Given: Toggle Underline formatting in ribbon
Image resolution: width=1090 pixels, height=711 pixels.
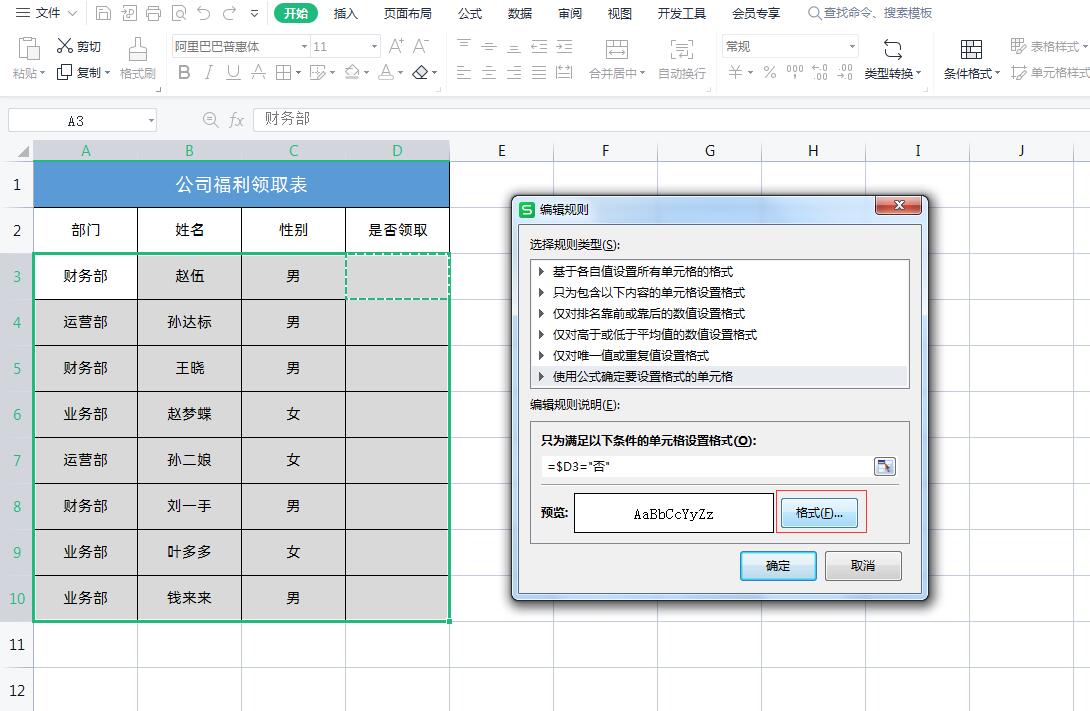Looking at the screenshot, I should 234,72.
